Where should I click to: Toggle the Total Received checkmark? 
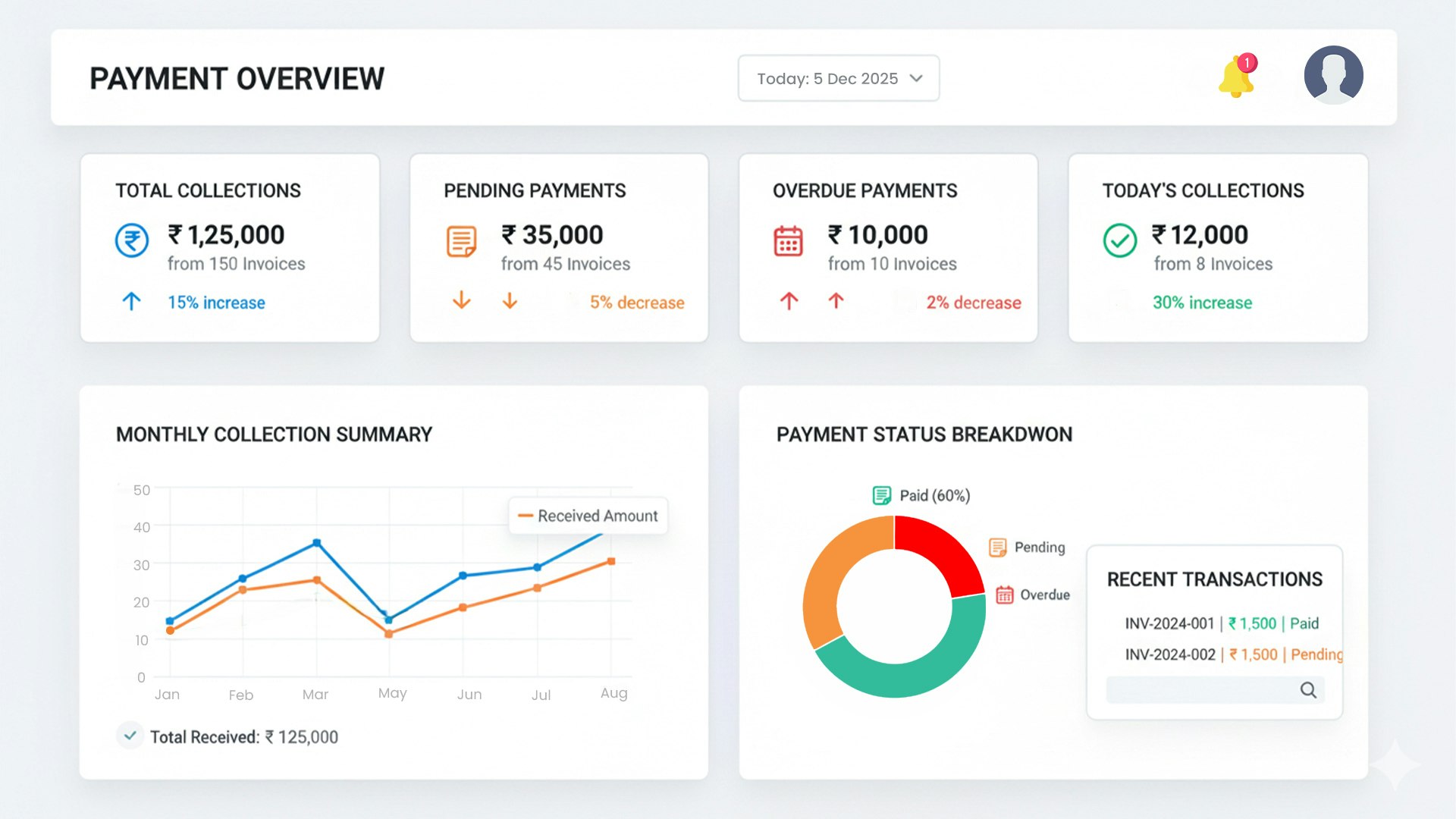[130, 735]
